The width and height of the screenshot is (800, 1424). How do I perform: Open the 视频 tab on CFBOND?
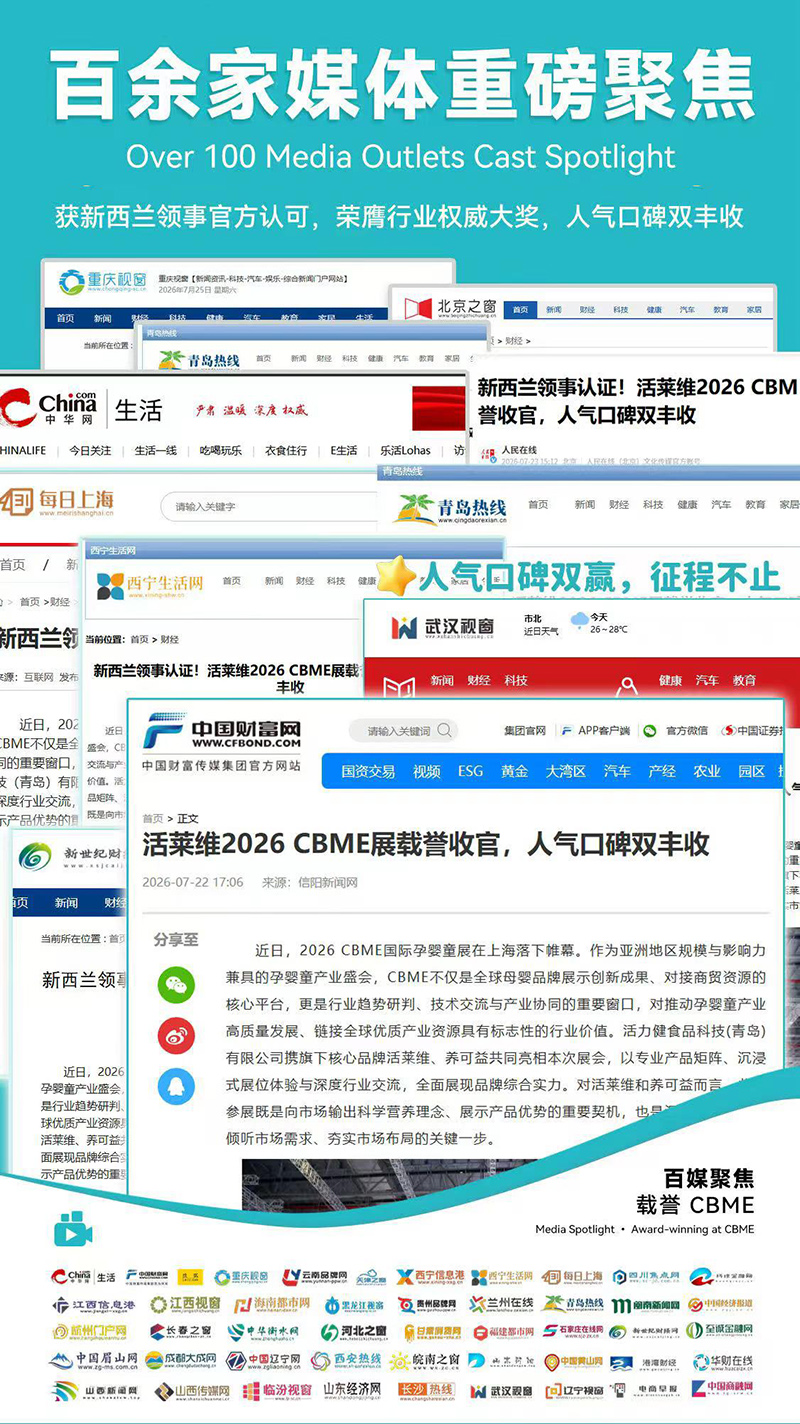pyautogui.click(x=426, y=771)
